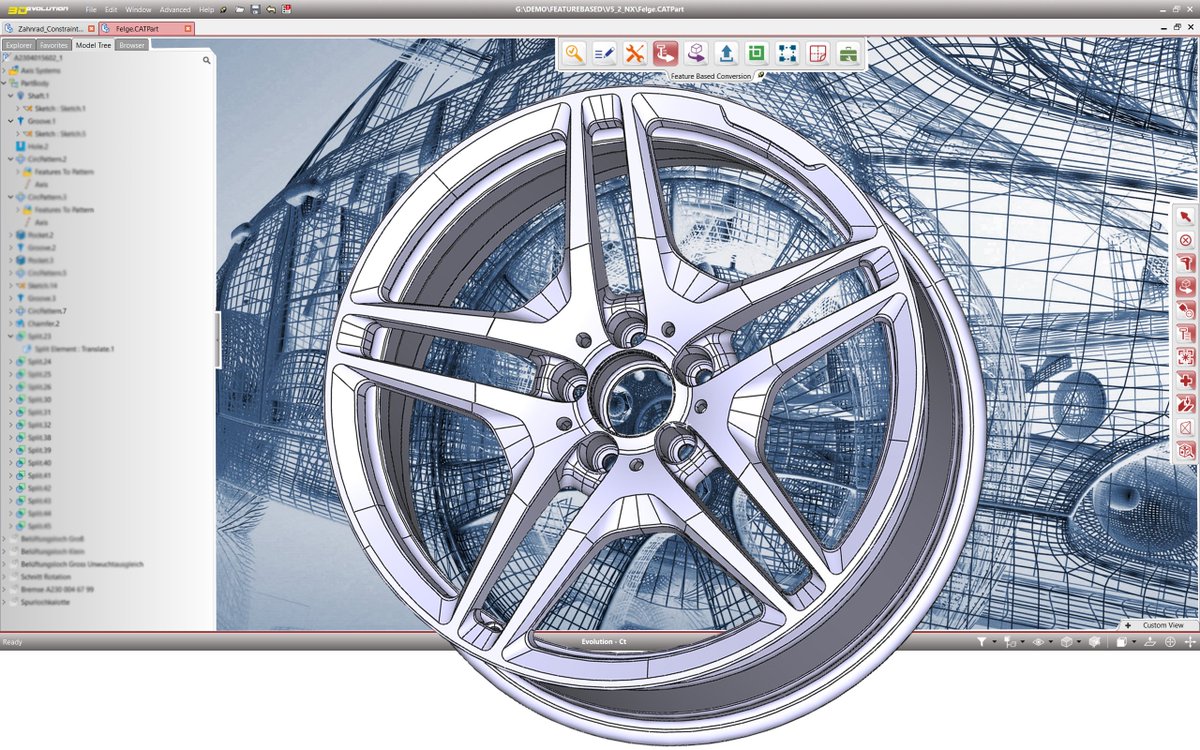Click the search magnifier in the Model Tree panel
The height and width of the screenshot is (750, 1200).
coord(206,60)
